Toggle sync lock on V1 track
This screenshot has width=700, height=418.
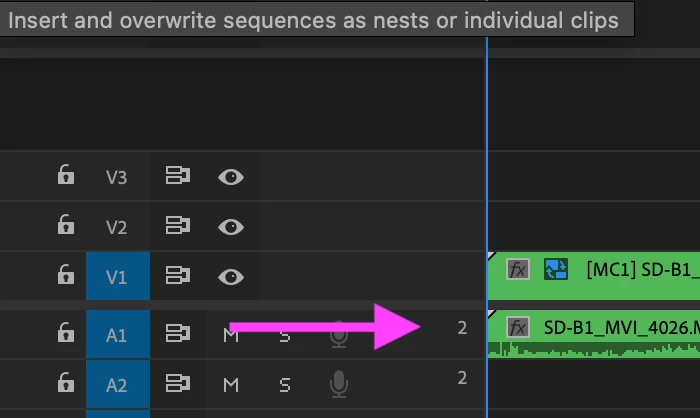click(x=177, y=275)
